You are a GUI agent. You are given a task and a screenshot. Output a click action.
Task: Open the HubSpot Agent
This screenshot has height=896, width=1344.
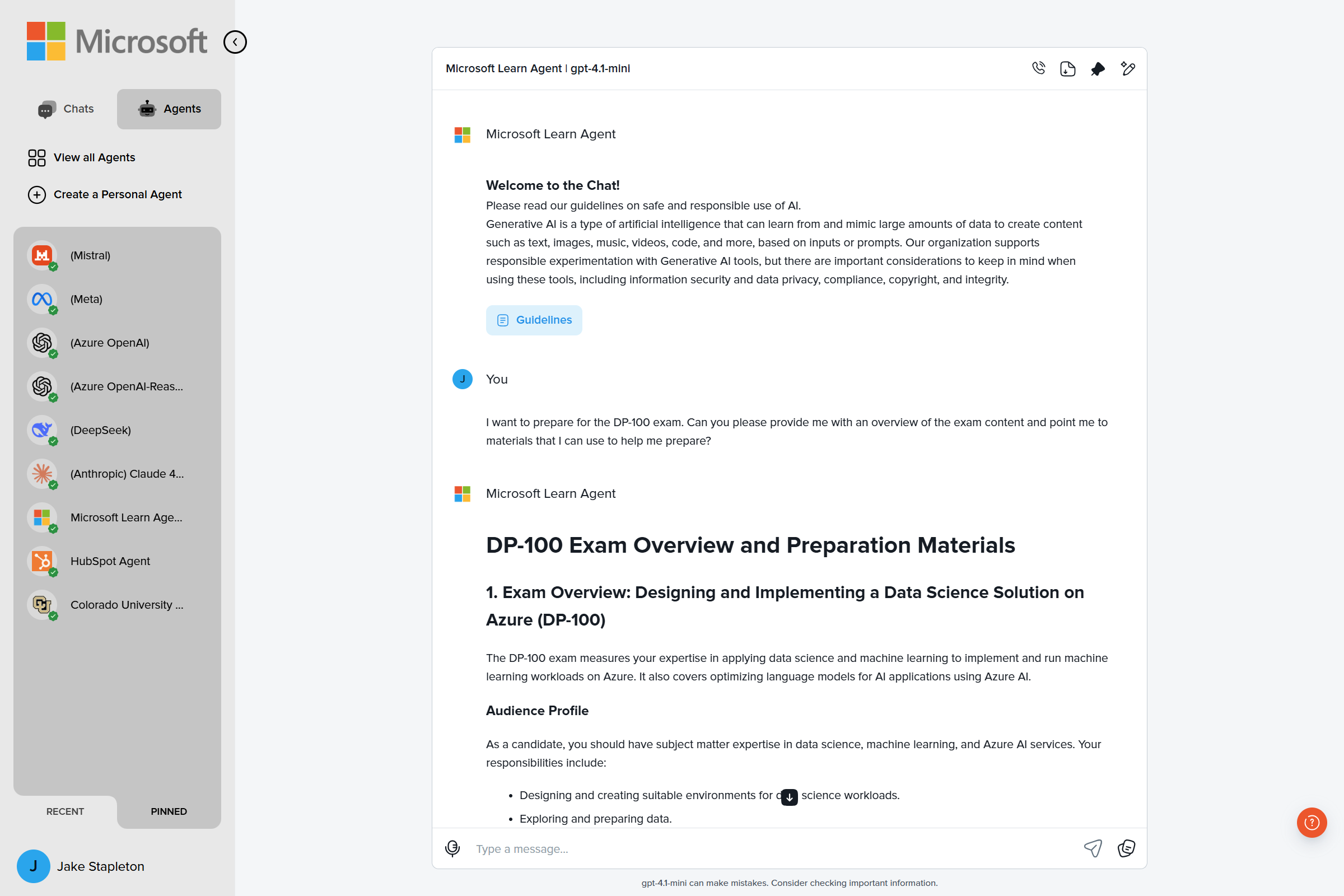point(110,561)
